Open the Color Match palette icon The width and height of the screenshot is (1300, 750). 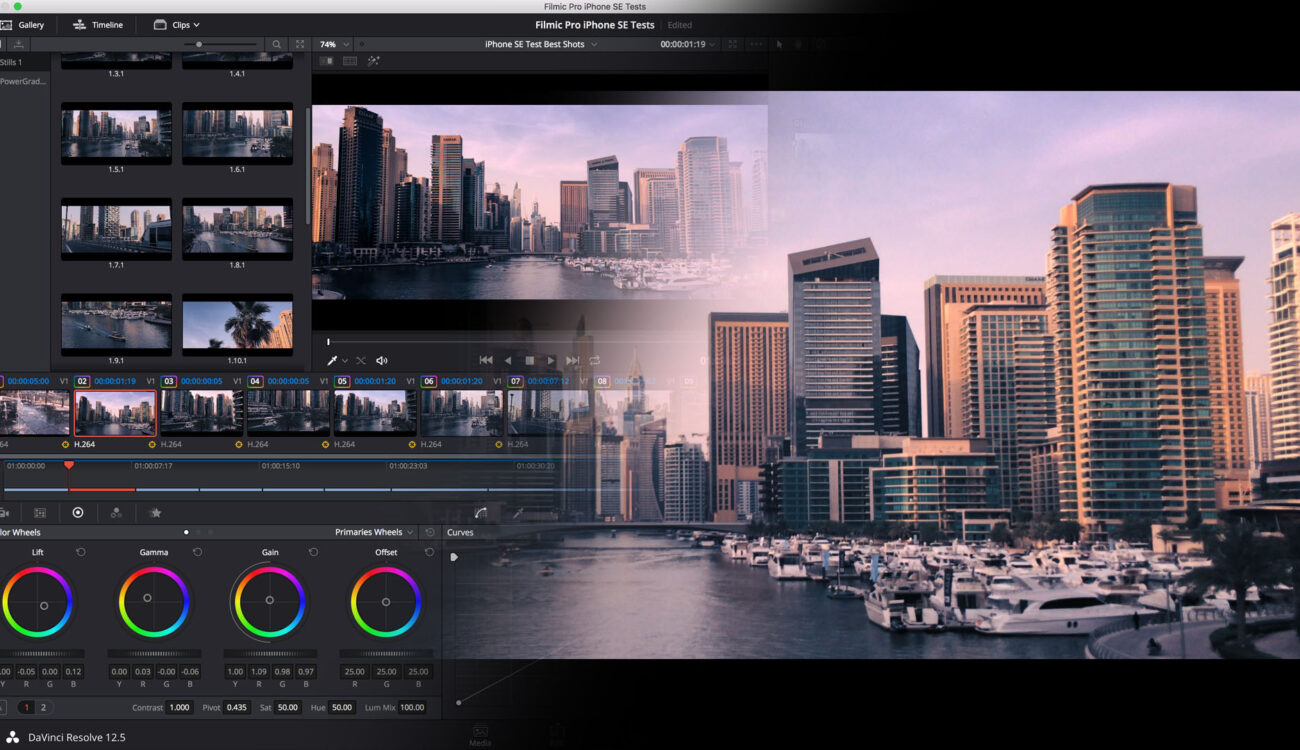[x=40, y=513]
